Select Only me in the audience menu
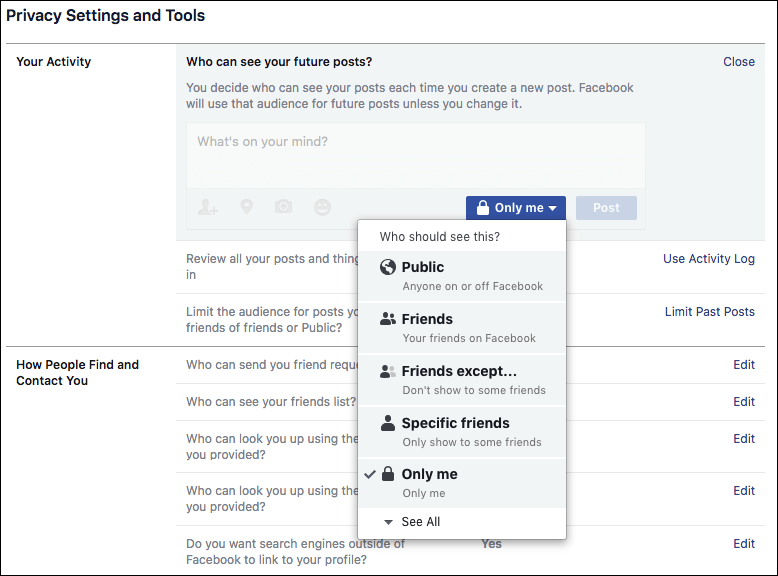This screenshot has width=778, height=576. click(x=461, y=483)
